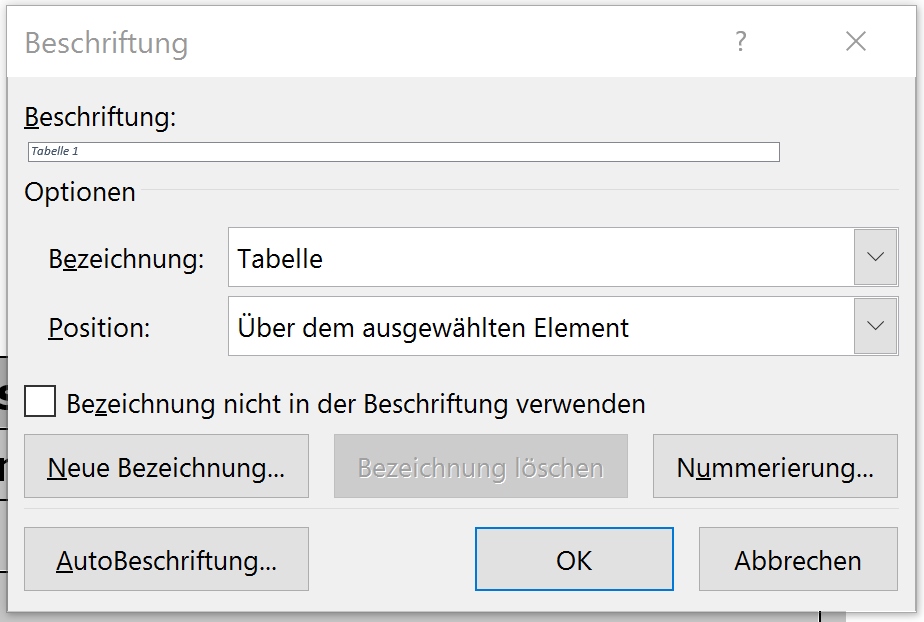Click the Optionen group heading

[x=80, y=192]
